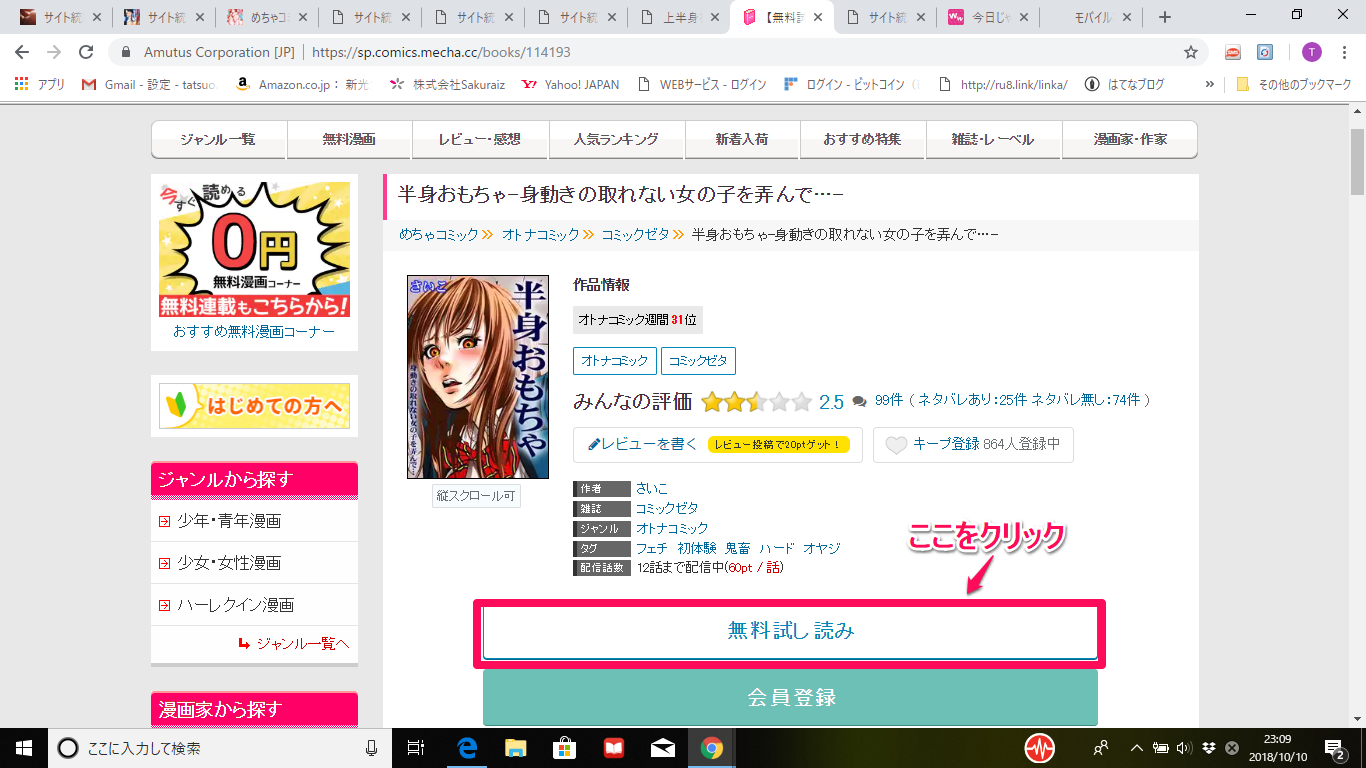This screenshot has height=768, width=1366.
Task: Open 人気ランキング in the site menu
Action: [x=617, y=139]
